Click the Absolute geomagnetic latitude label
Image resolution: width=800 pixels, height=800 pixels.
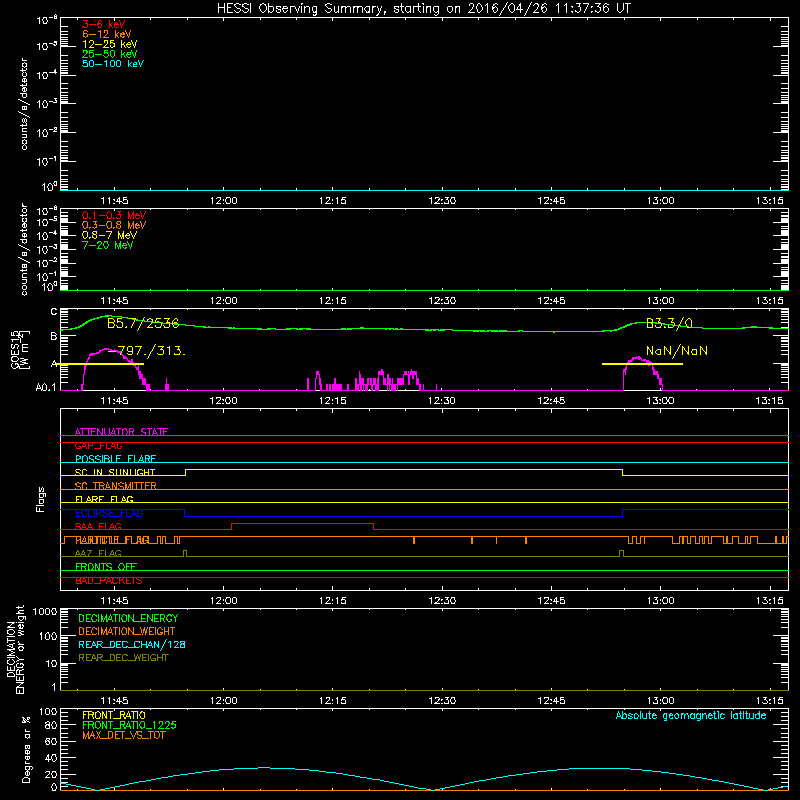tap(691, 716)
